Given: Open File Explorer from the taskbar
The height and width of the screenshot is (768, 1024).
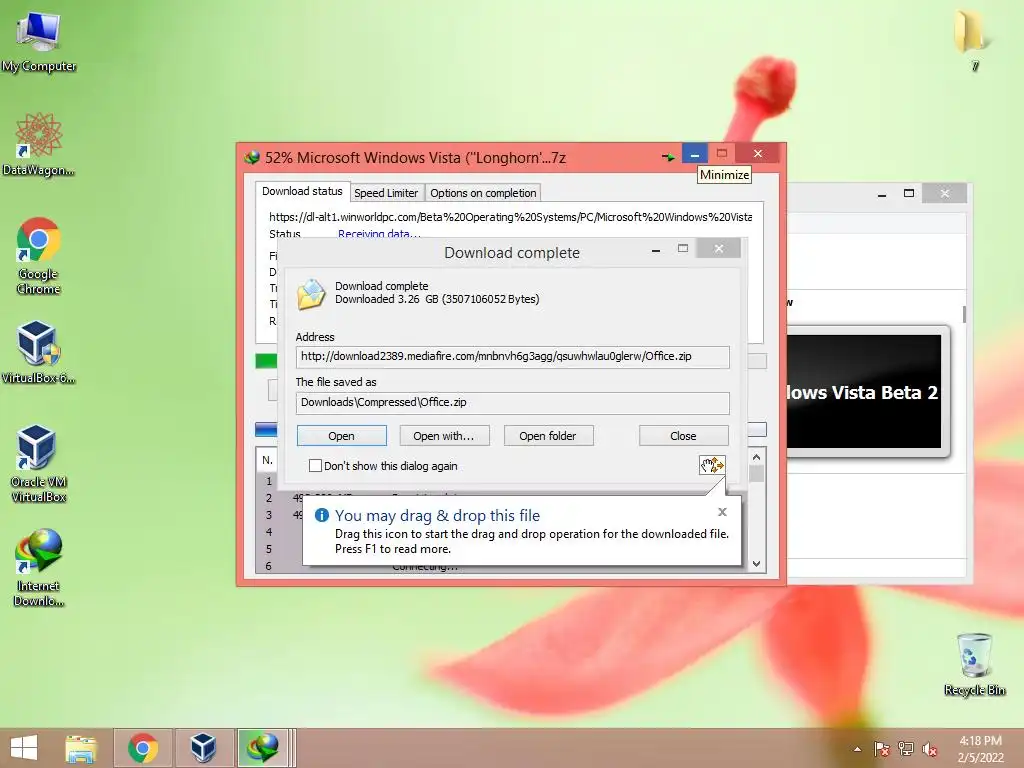Looking at the screenshot, I should (81, 748).
